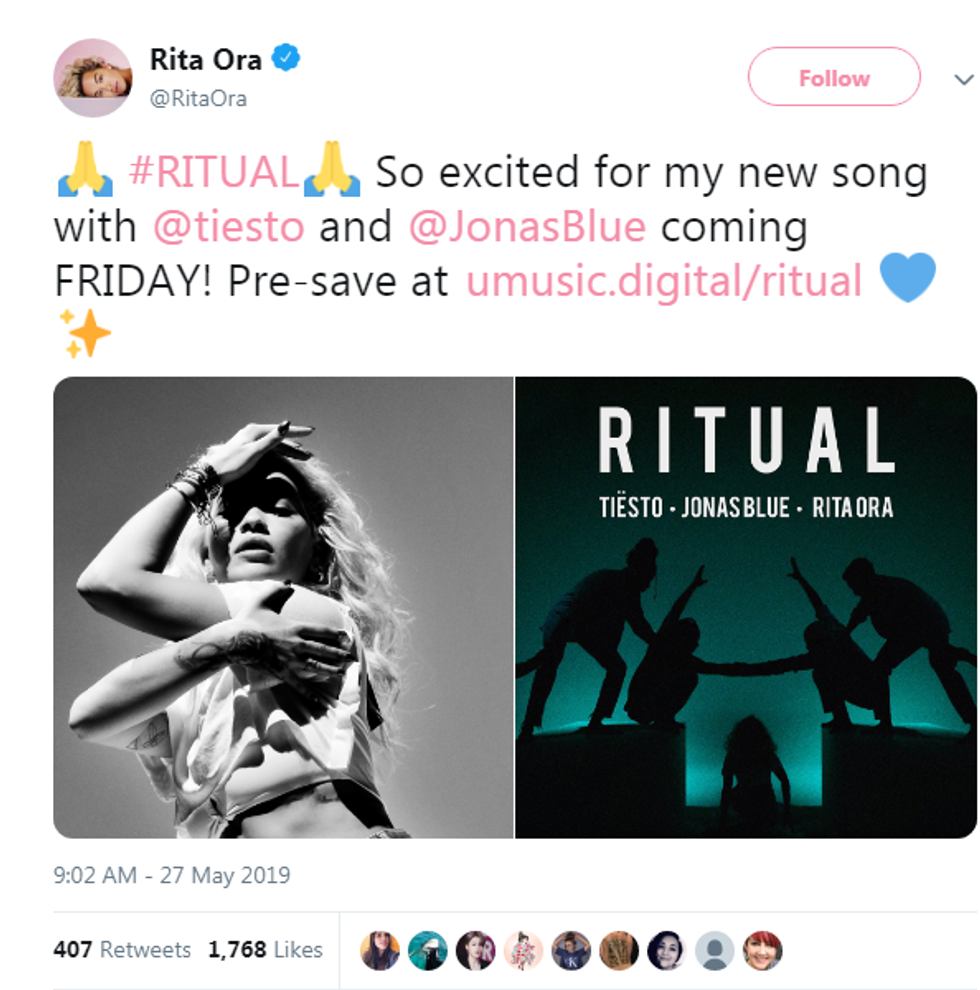The height and width of the screenshot is (990, 980).
Task: Click the first liker avatar
Action: click(x=379, y=950)
